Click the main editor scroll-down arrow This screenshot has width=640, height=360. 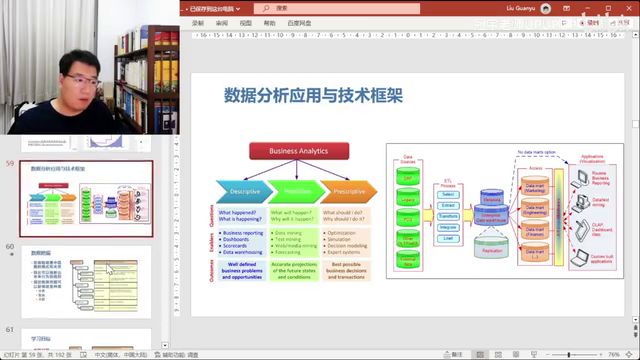point(636,320)
